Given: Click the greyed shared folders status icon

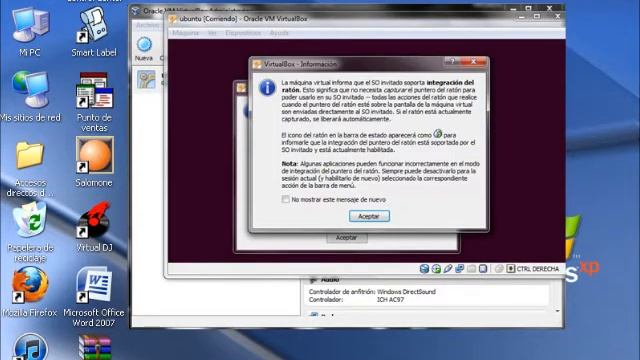Looking at the screenshot, I should (471, 269).
